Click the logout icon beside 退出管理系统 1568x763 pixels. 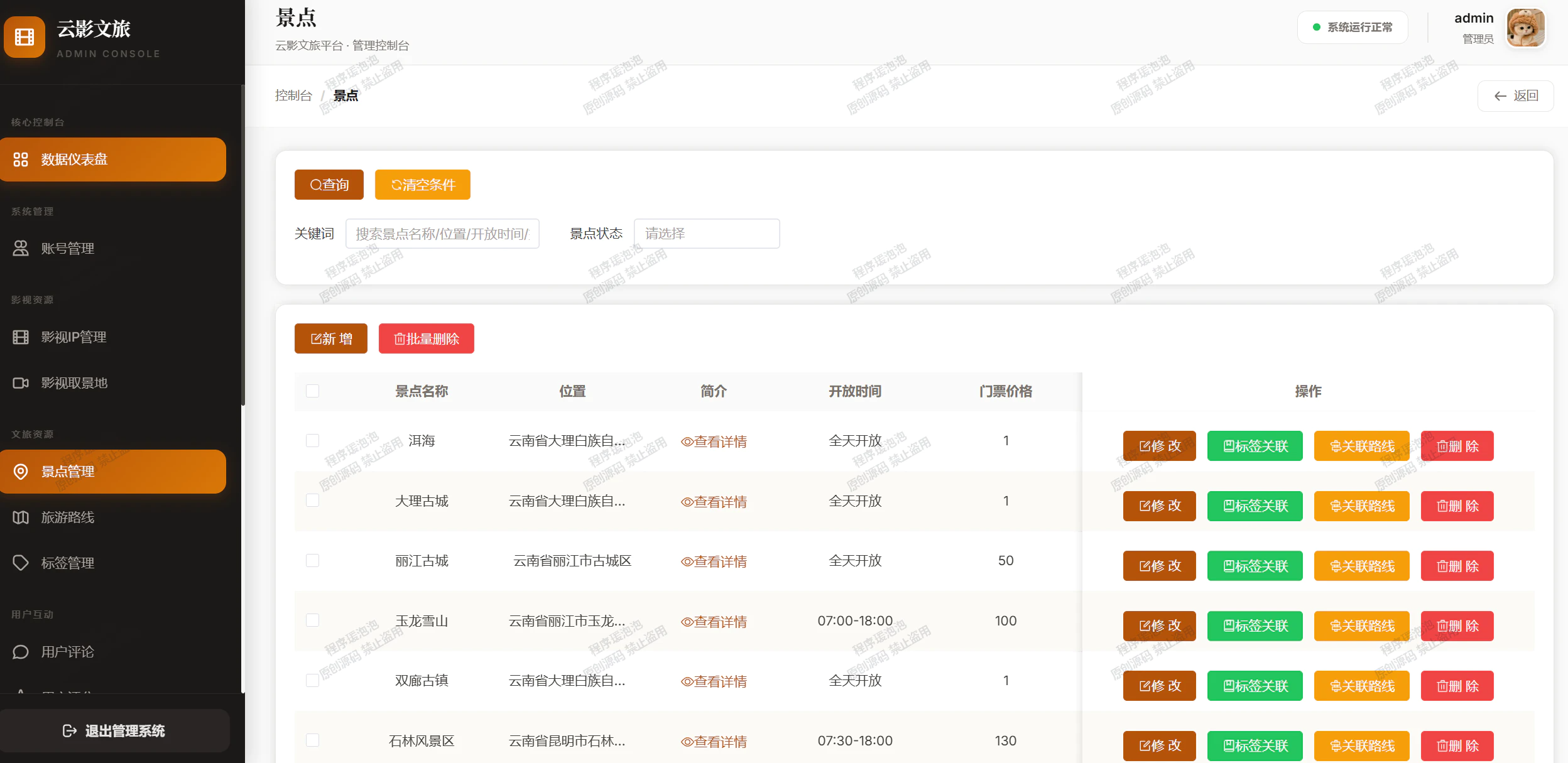[x=70, y=731]
